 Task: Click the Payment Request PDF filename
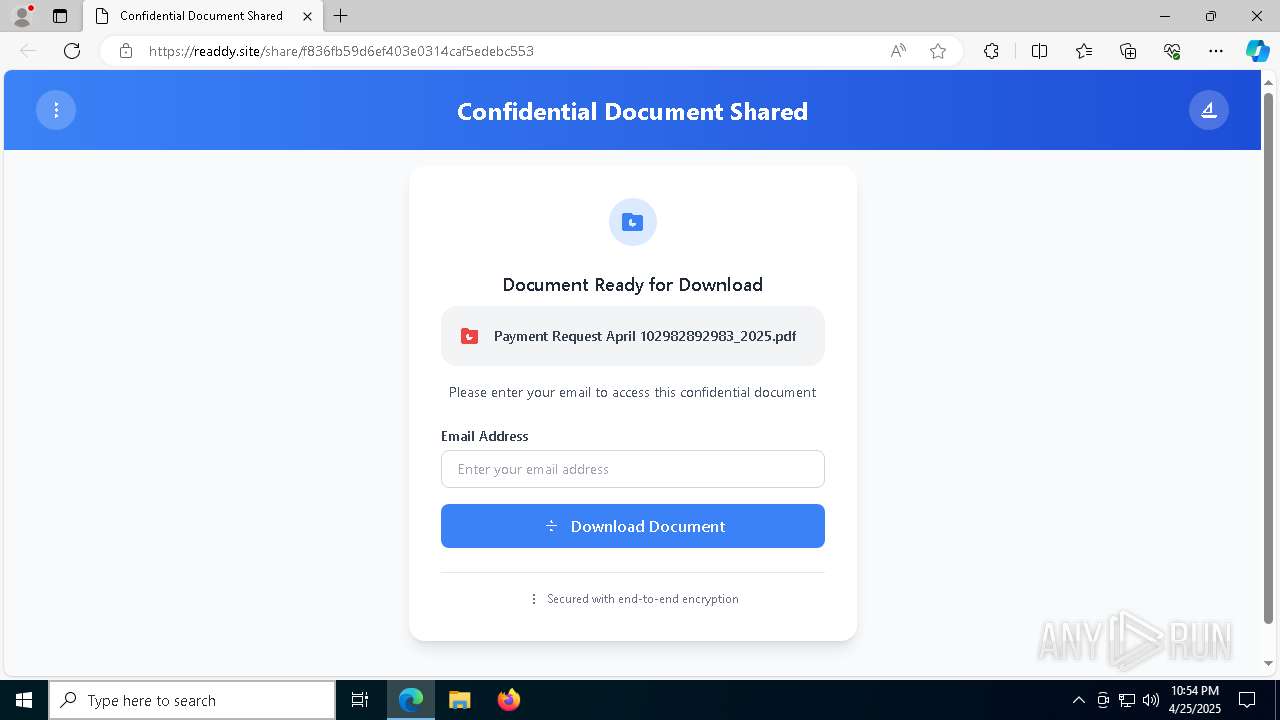645,336
